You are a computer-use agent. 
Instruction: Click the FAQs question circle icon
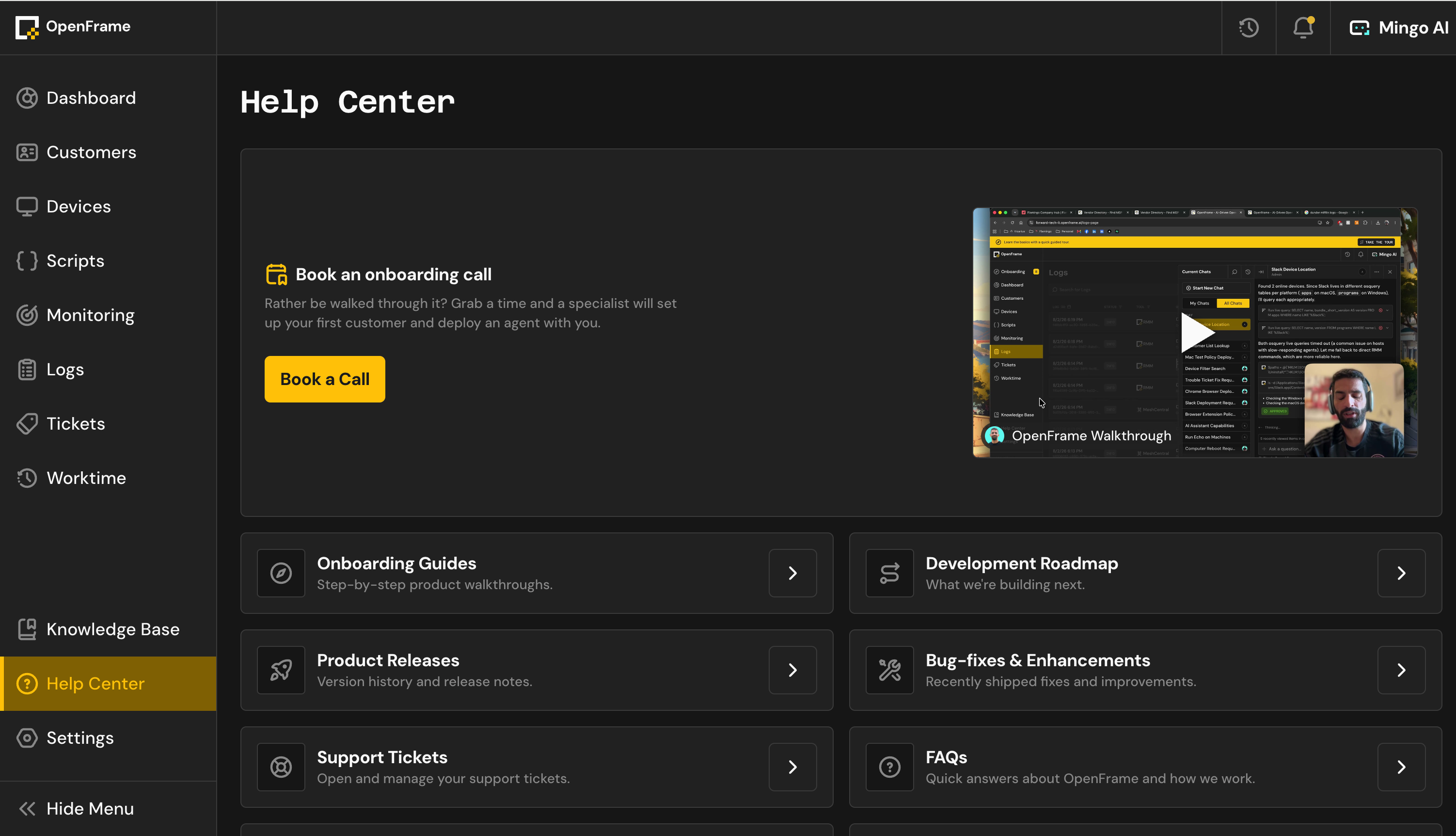890,767
